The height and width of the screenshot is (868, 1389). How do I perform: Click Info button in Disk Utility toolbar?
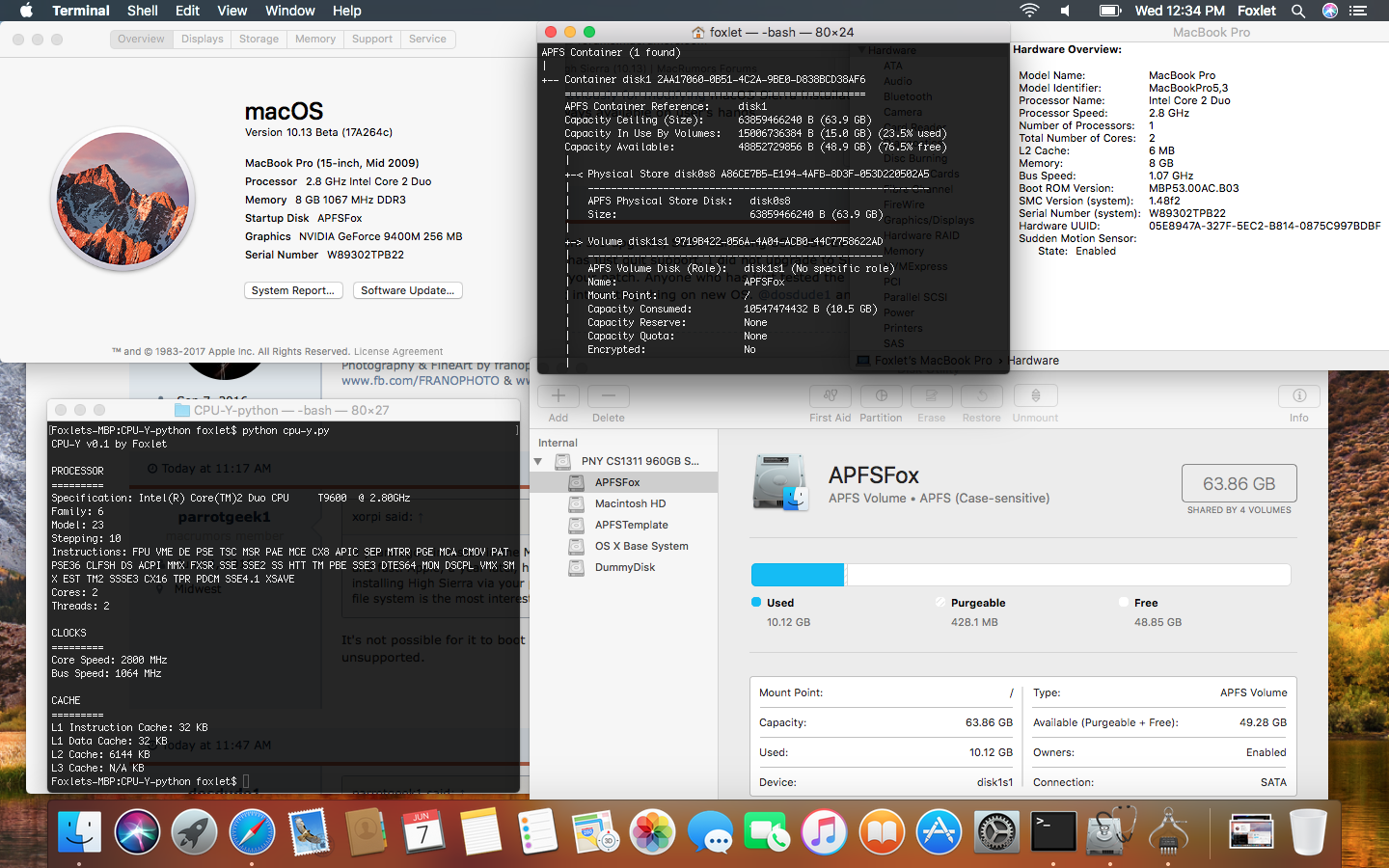1299,404
